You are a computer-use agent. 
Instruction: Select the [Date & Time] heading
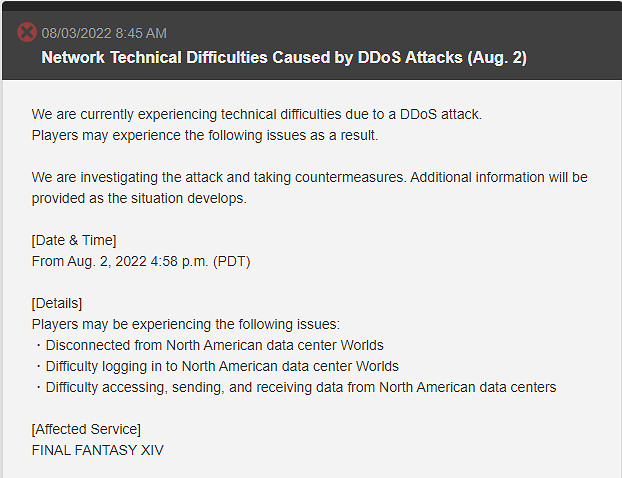(74, 240)
